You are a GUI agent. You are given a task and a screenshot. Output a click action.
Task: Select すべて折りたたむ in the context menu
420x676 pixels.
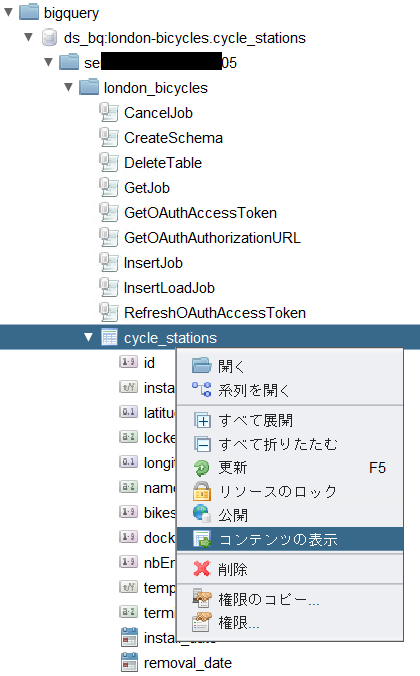pyautogui.click(x=290, y=444)
